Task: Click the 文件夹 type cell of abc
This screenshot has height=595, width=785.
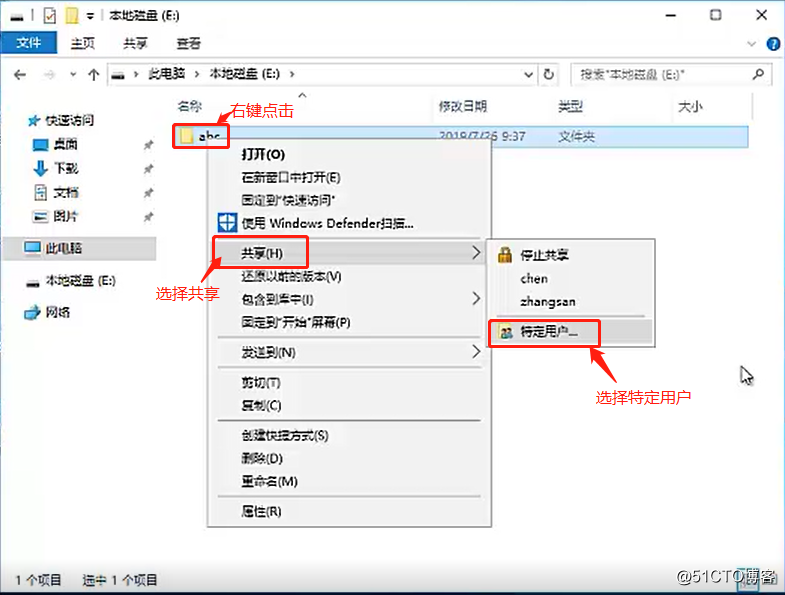Action: (576, 136)
